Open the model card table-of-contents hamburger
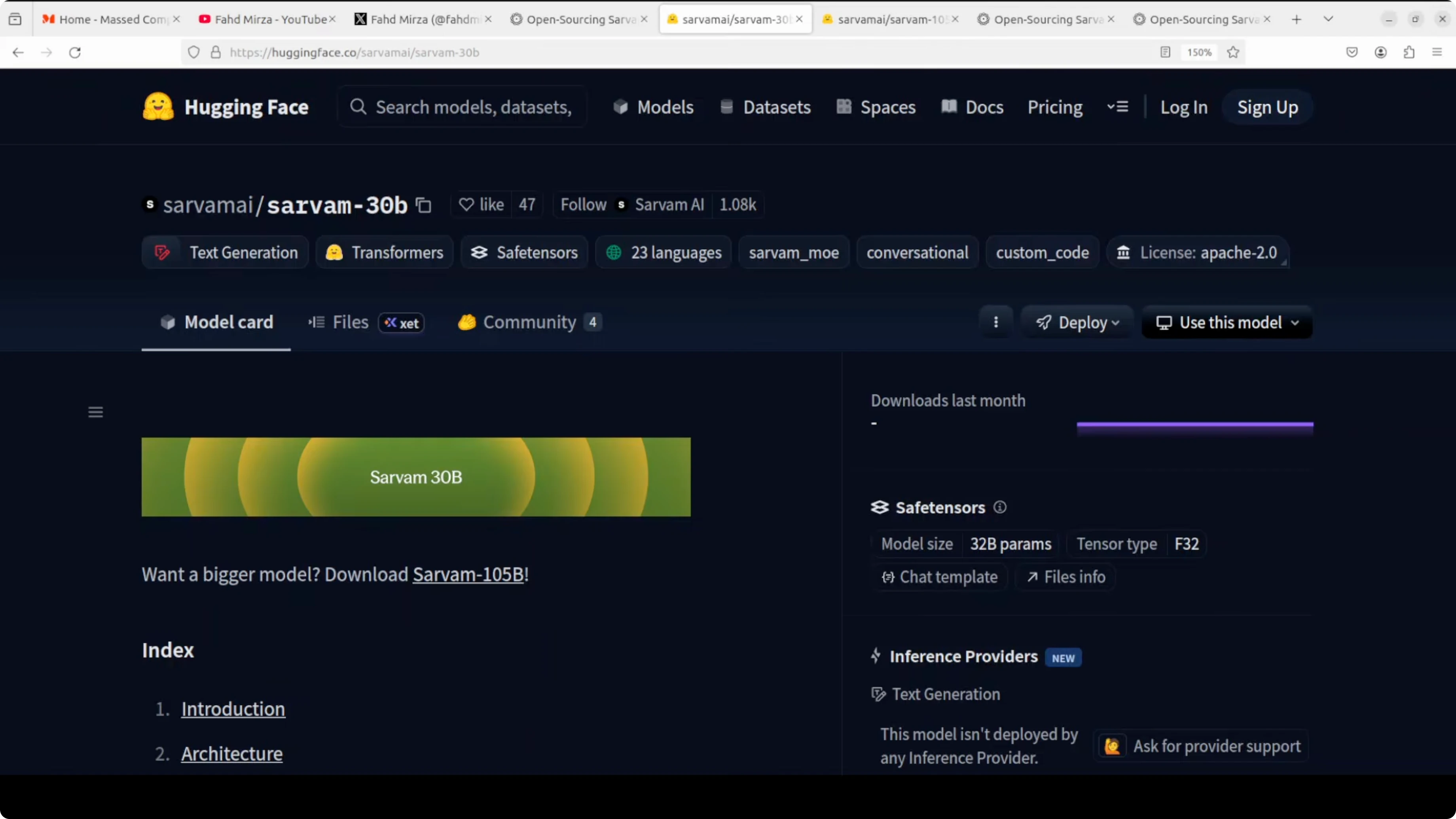 95,412
